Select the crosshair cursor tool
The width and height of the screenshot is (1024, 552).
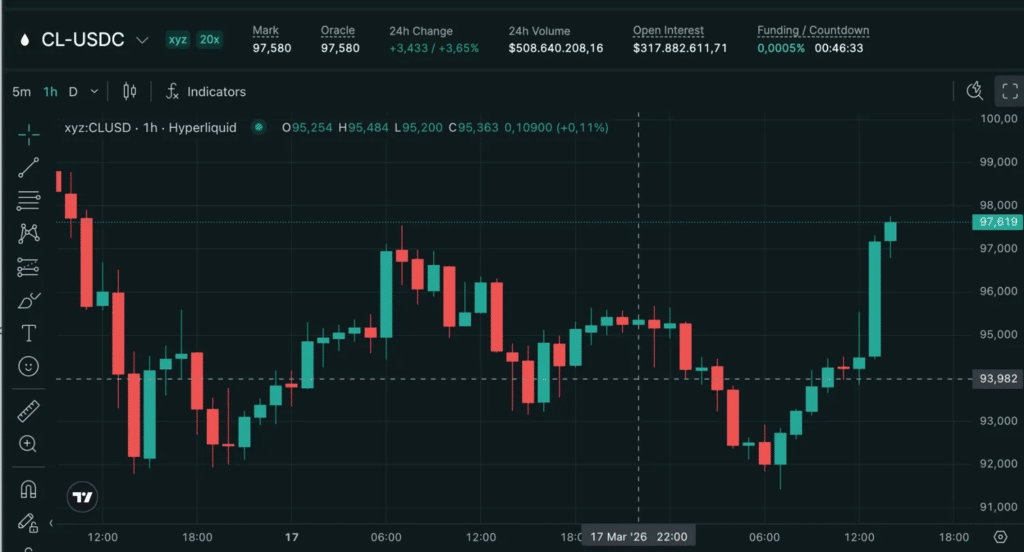point(28,135)
